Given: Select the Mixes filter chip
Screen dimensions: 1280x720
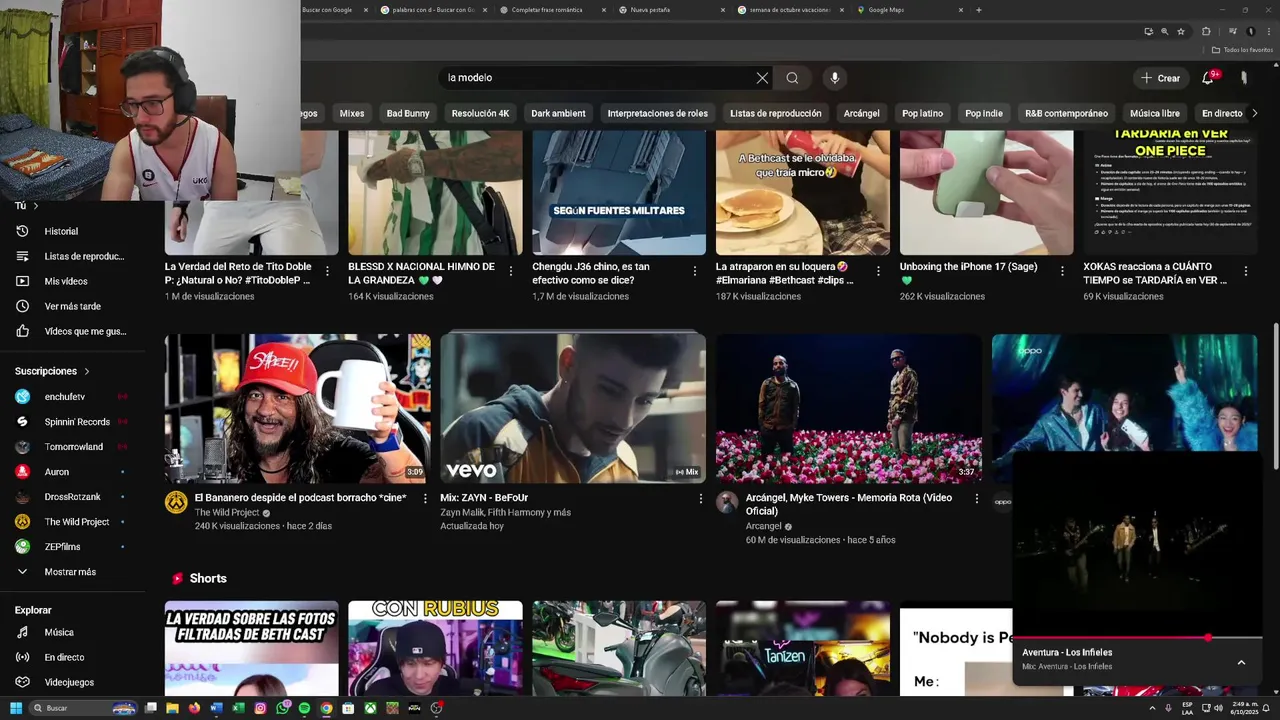Looking at the screenshot, I should [352, 113].
